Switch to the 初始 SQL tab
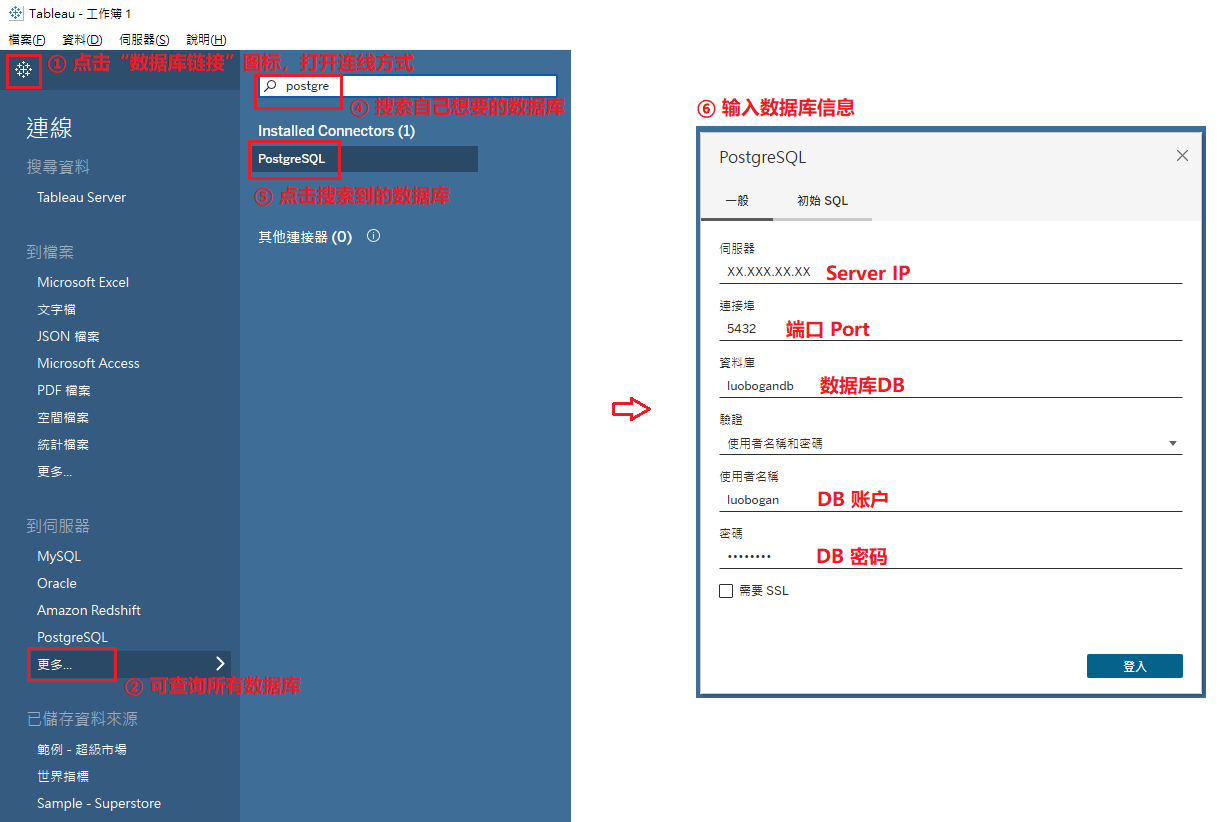Screen dimensions: 1224x822 (822, 200)
